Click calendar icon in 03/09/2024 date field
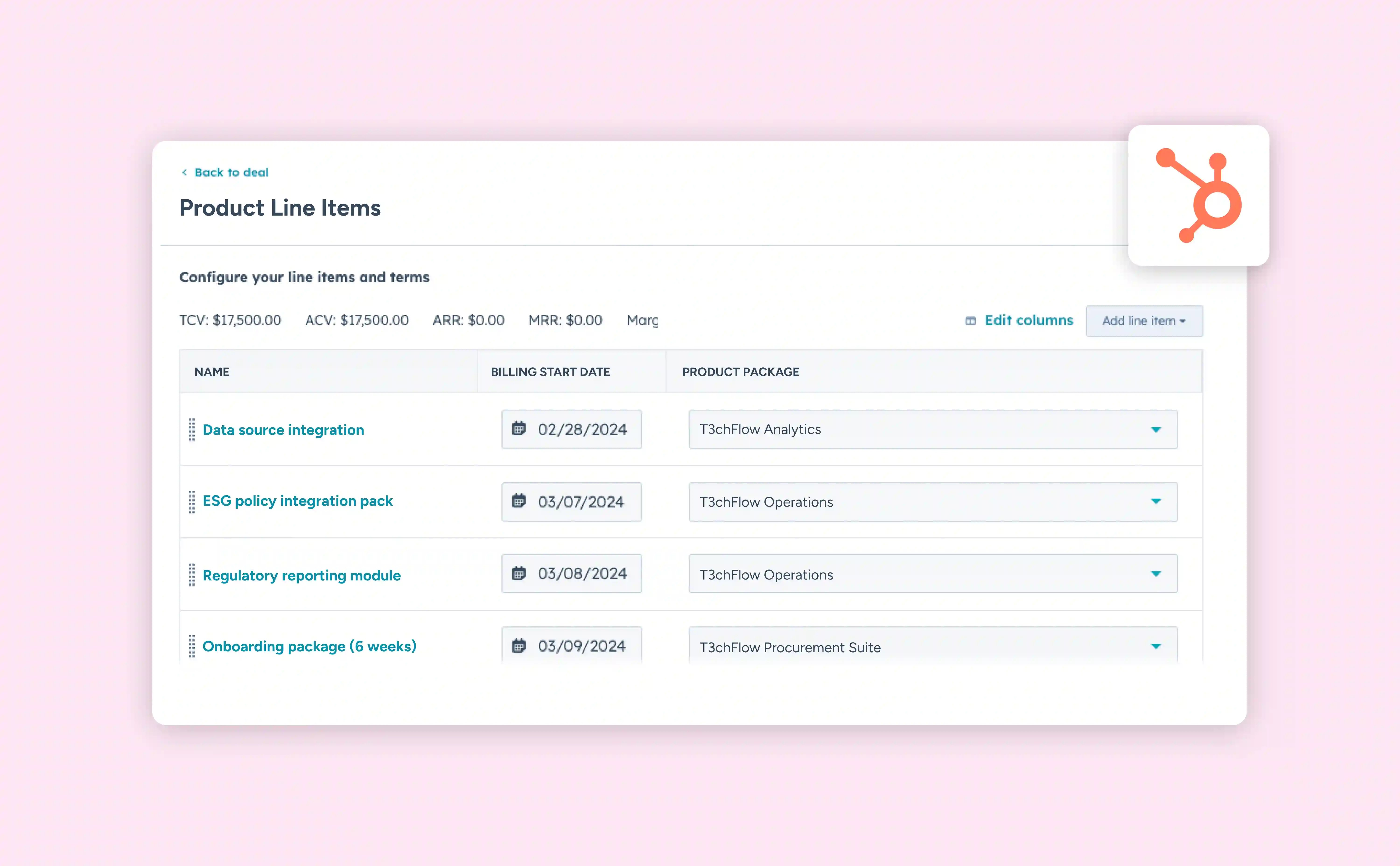The image size is (1400, 866). 518,646
